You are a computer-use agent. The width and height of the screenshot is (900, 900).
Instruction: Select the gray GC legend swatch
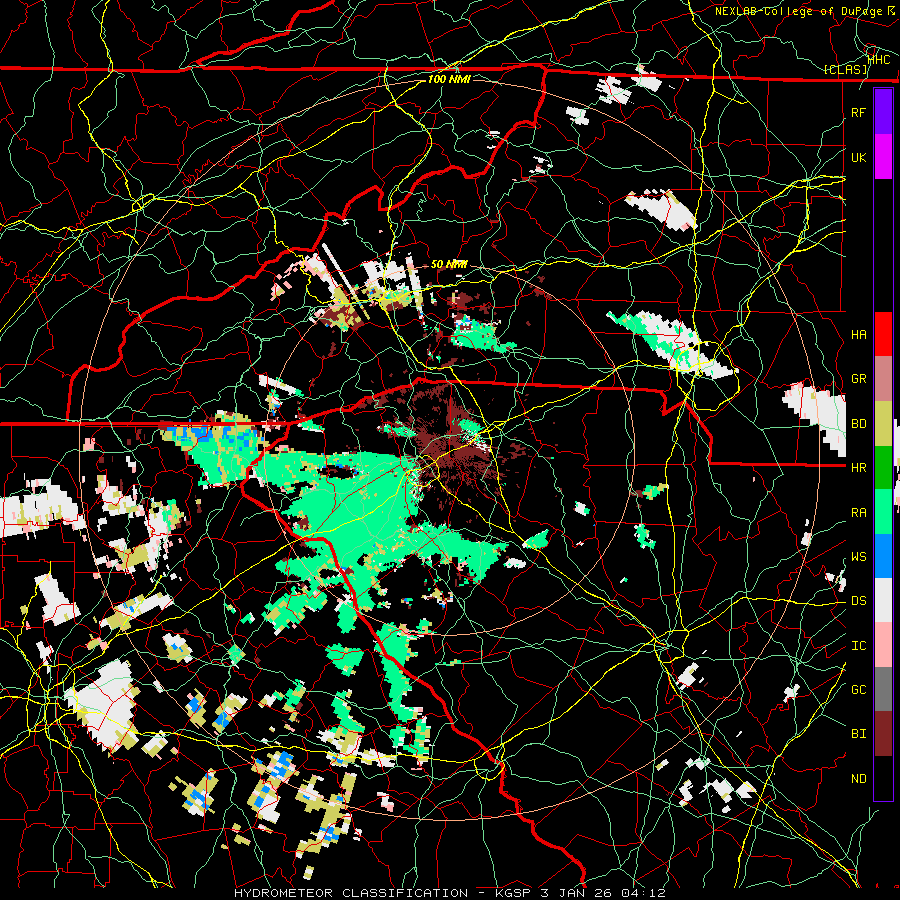pos(883,689)
